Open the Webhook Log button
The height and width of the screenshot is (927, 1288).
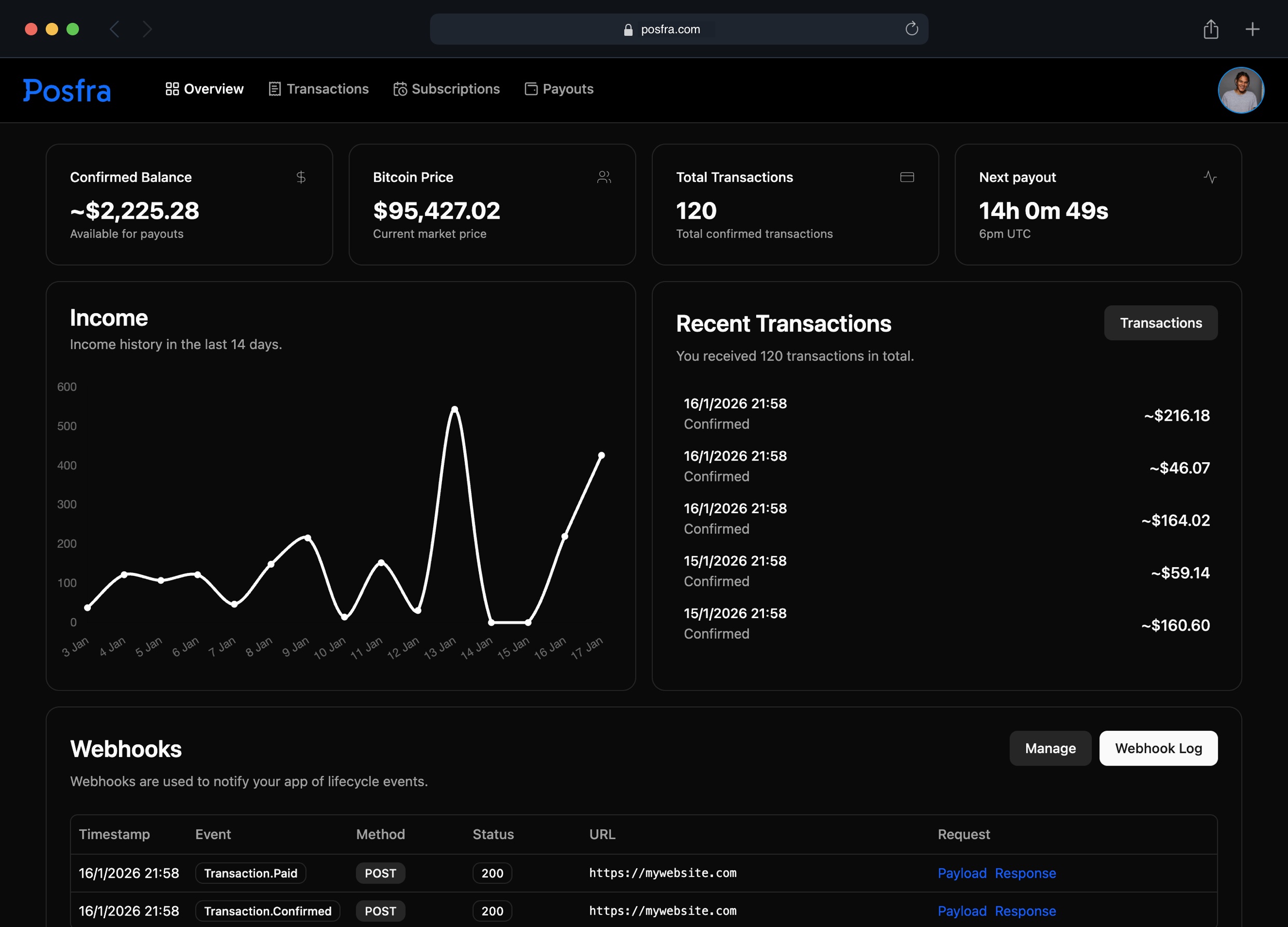coord(1158,748)
